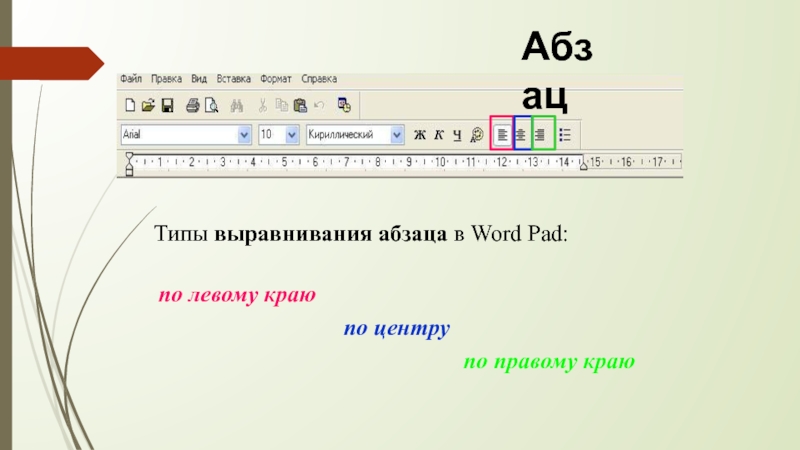
Task: Paste from clipboard icon
Action: (301, 105)
